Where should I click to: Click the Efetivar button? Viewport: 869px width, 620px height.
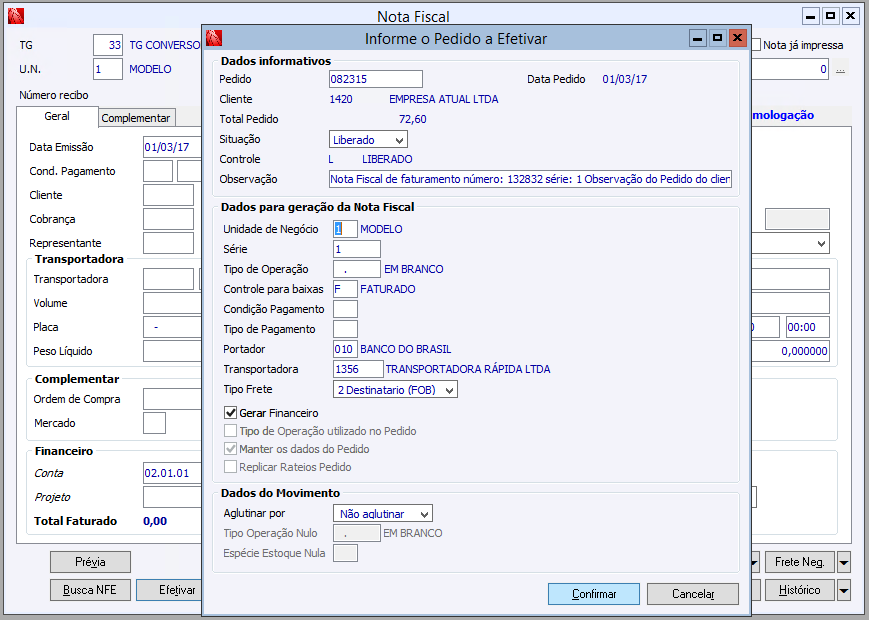tap(169, 590)
